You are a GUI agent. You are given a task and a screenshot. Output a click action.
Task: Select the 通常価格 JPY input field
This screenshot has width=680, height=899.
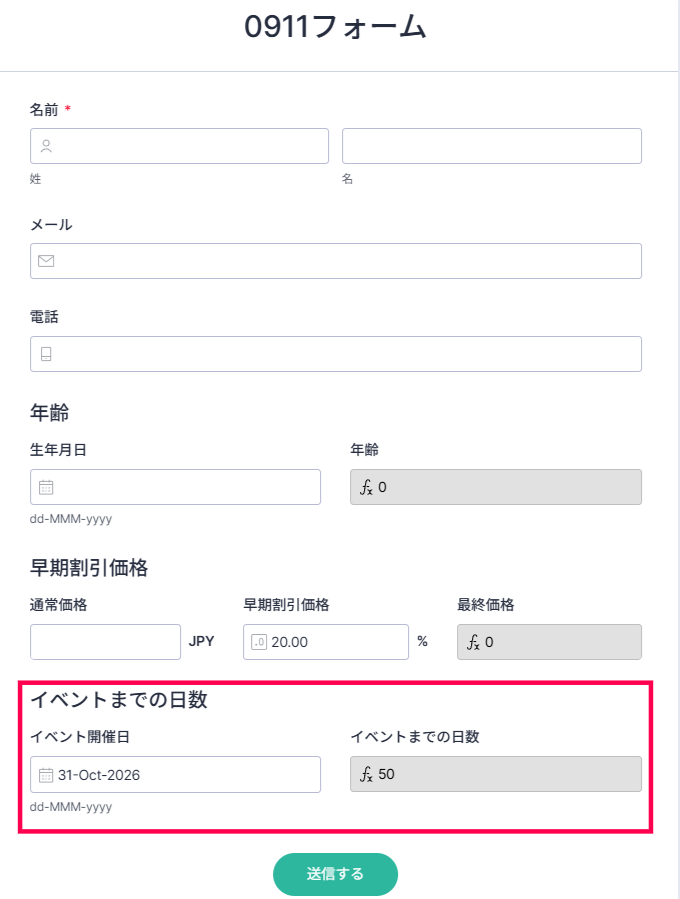[x=105, y=642]
